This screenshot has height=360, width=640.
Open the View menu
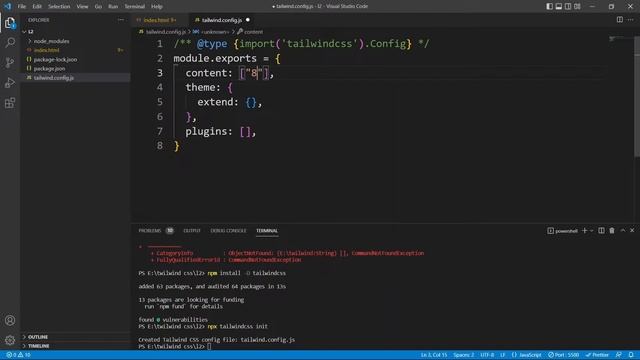point(82,6)
